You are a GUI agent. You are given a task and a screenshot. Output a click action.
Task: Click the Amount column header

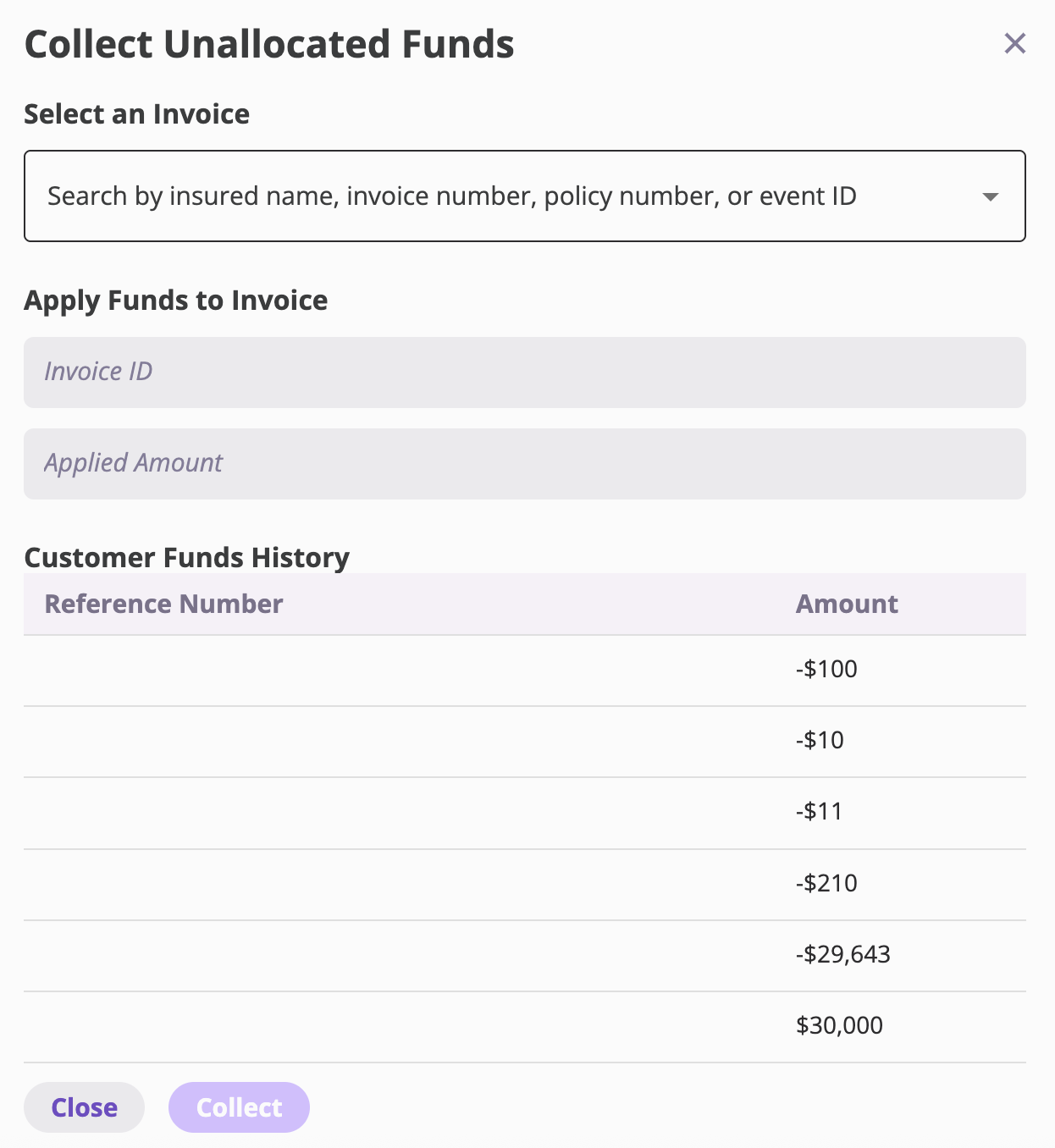[x=847, y=604]
